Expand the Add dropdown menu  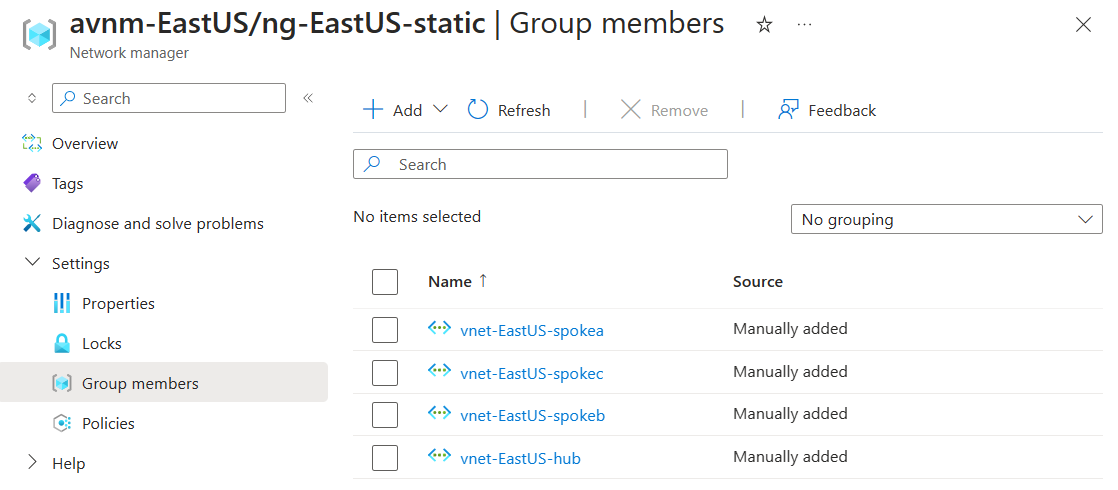click(x=440, y=110)
